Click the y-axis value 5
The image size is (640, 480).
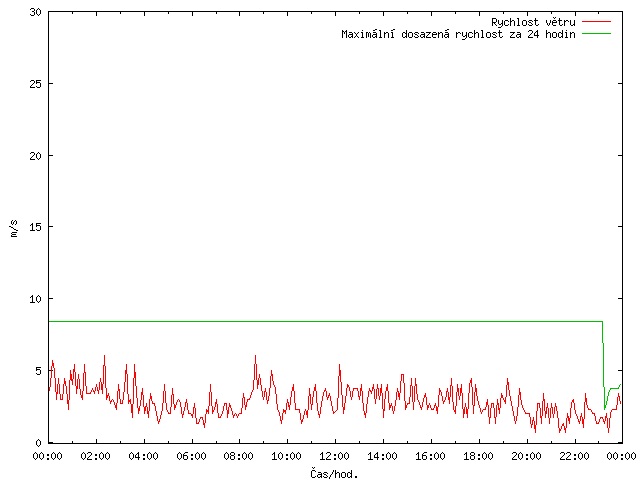pyautogui.click(x=39, y=371)
